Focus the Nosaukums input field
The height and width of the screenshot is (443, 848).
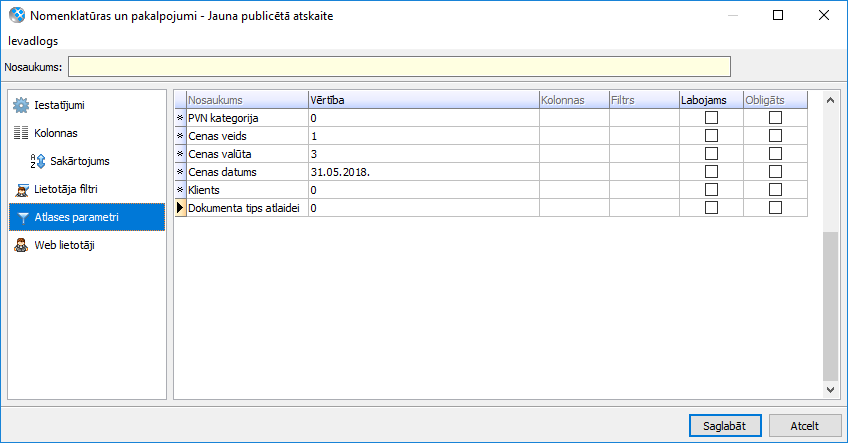pyautogui.click(x=399, y=67)
